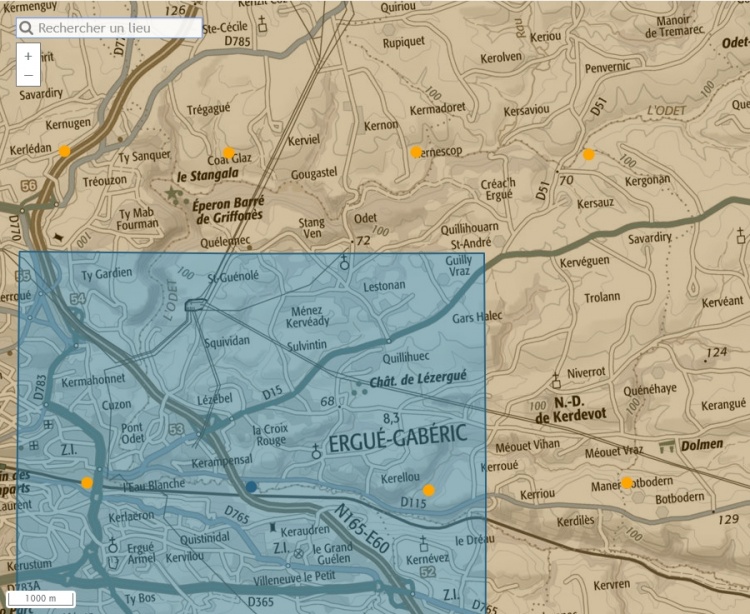Click the orange marker at Botbodern
This screenshot has width=750, height=614.
click(627, 483)
